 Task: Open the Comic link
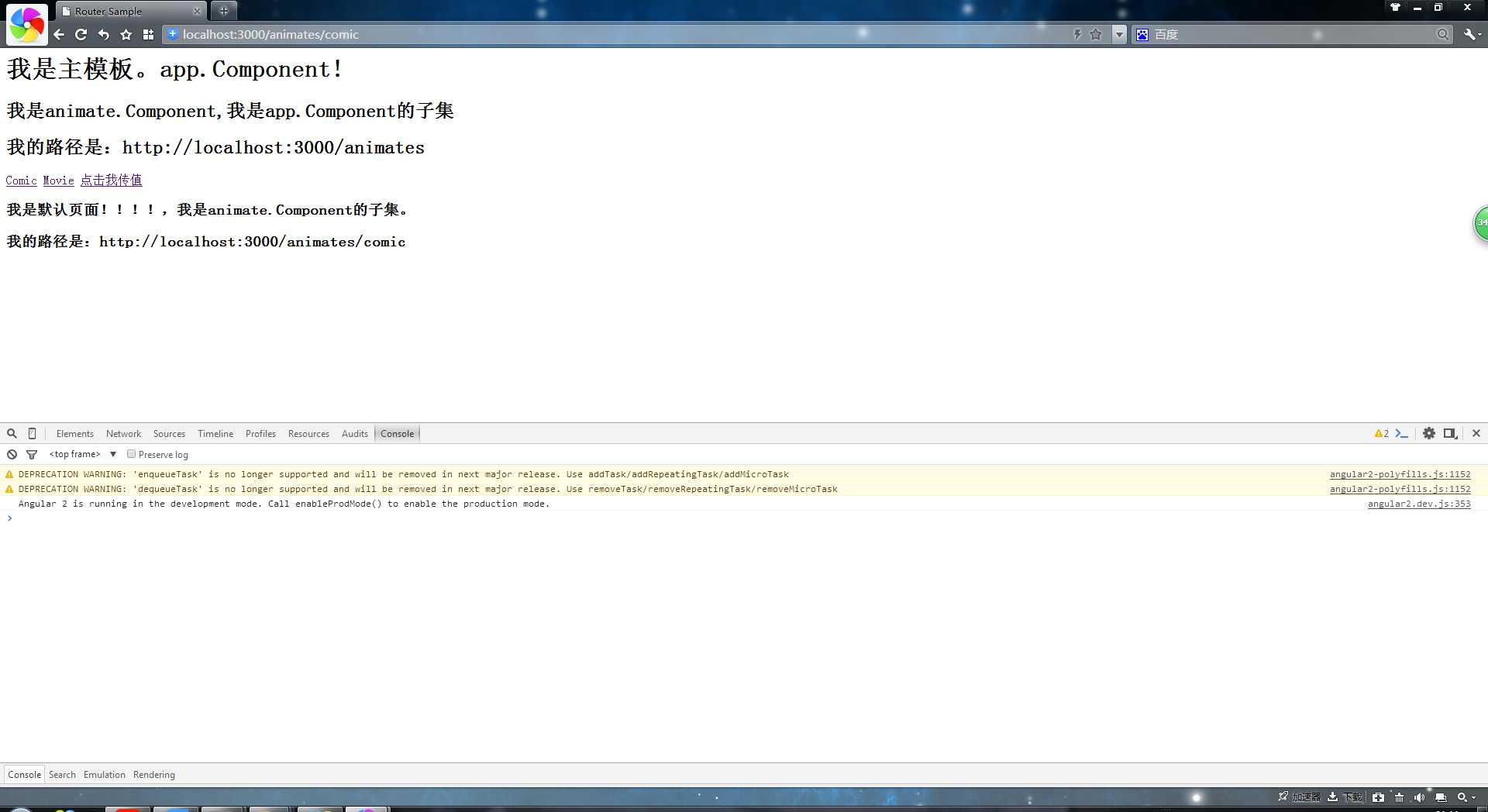pyautogui.click(x=21, y=181)
